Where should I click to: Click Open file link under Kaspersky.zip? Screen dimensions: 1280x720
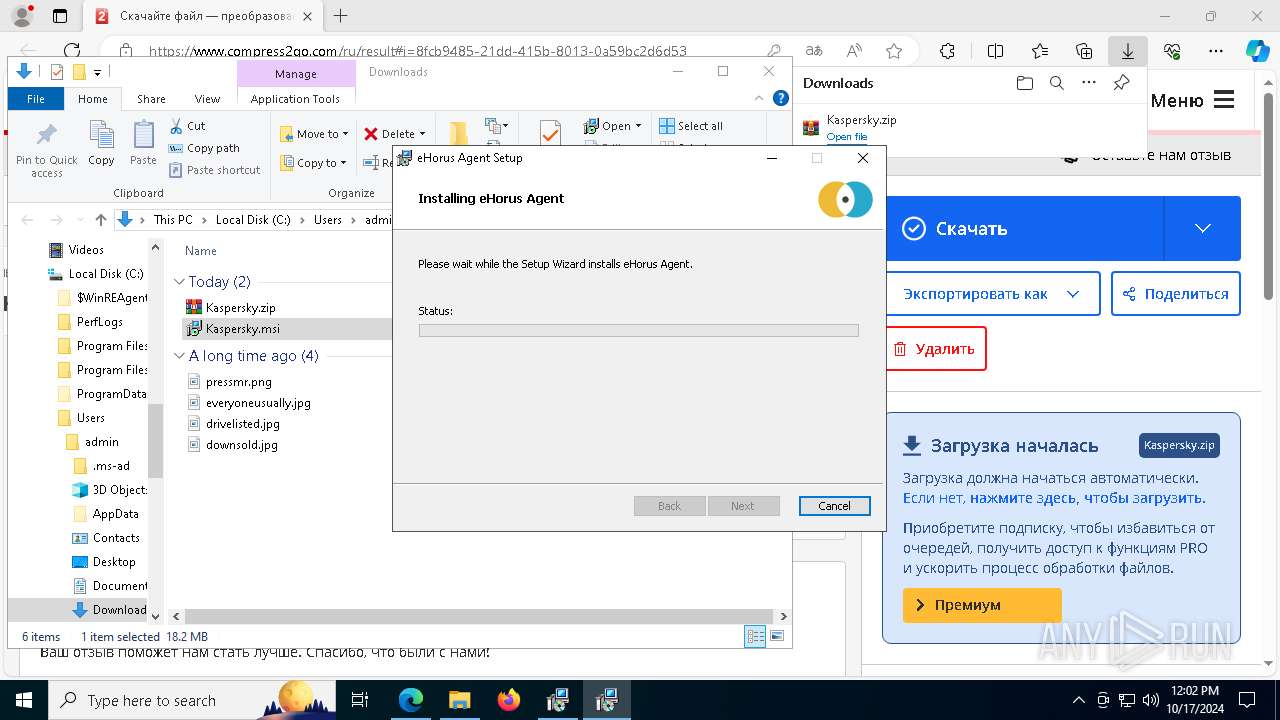[846, 137]
